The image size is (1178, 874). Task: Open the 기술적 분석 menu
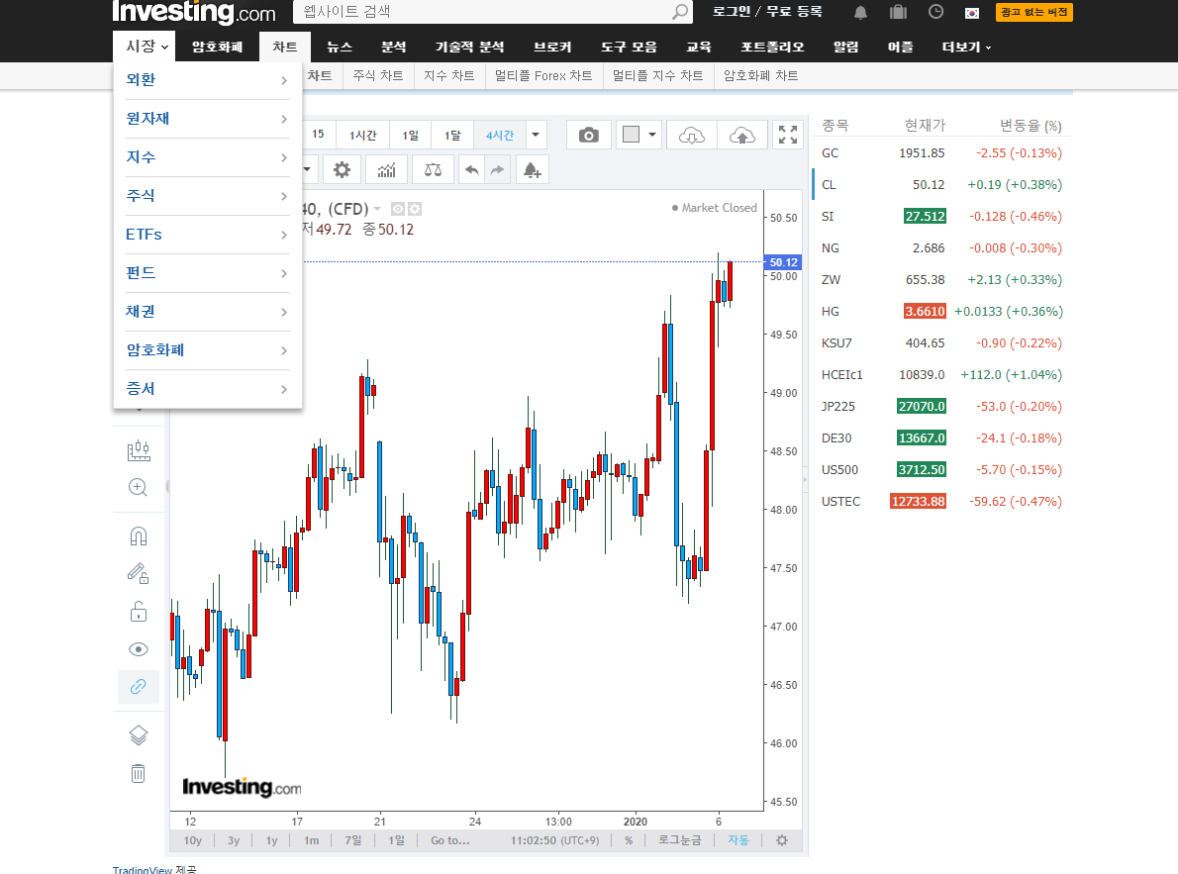470,47
